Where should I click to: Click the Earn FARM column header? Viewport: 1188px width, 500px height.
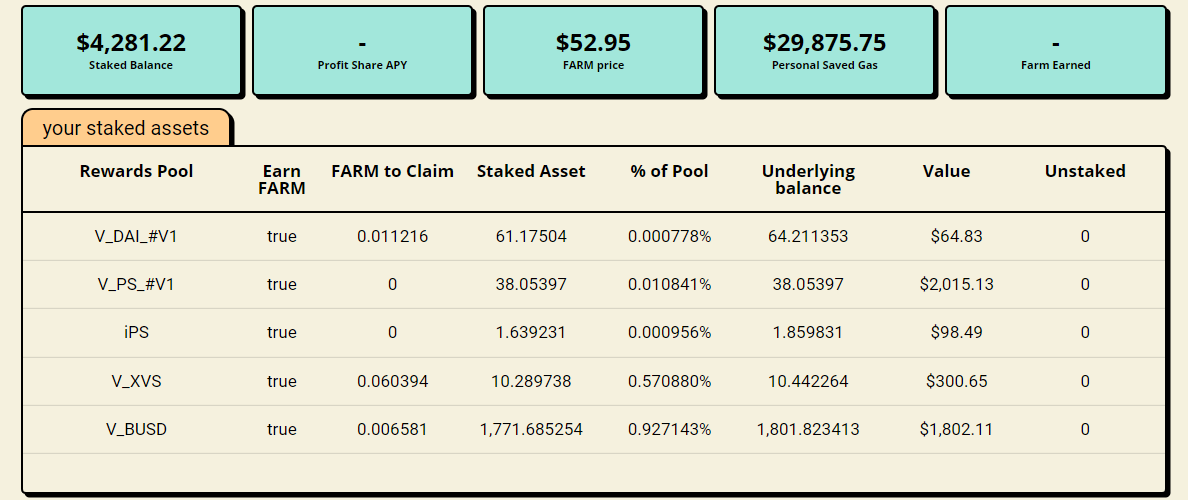click(x=282, y=180)
